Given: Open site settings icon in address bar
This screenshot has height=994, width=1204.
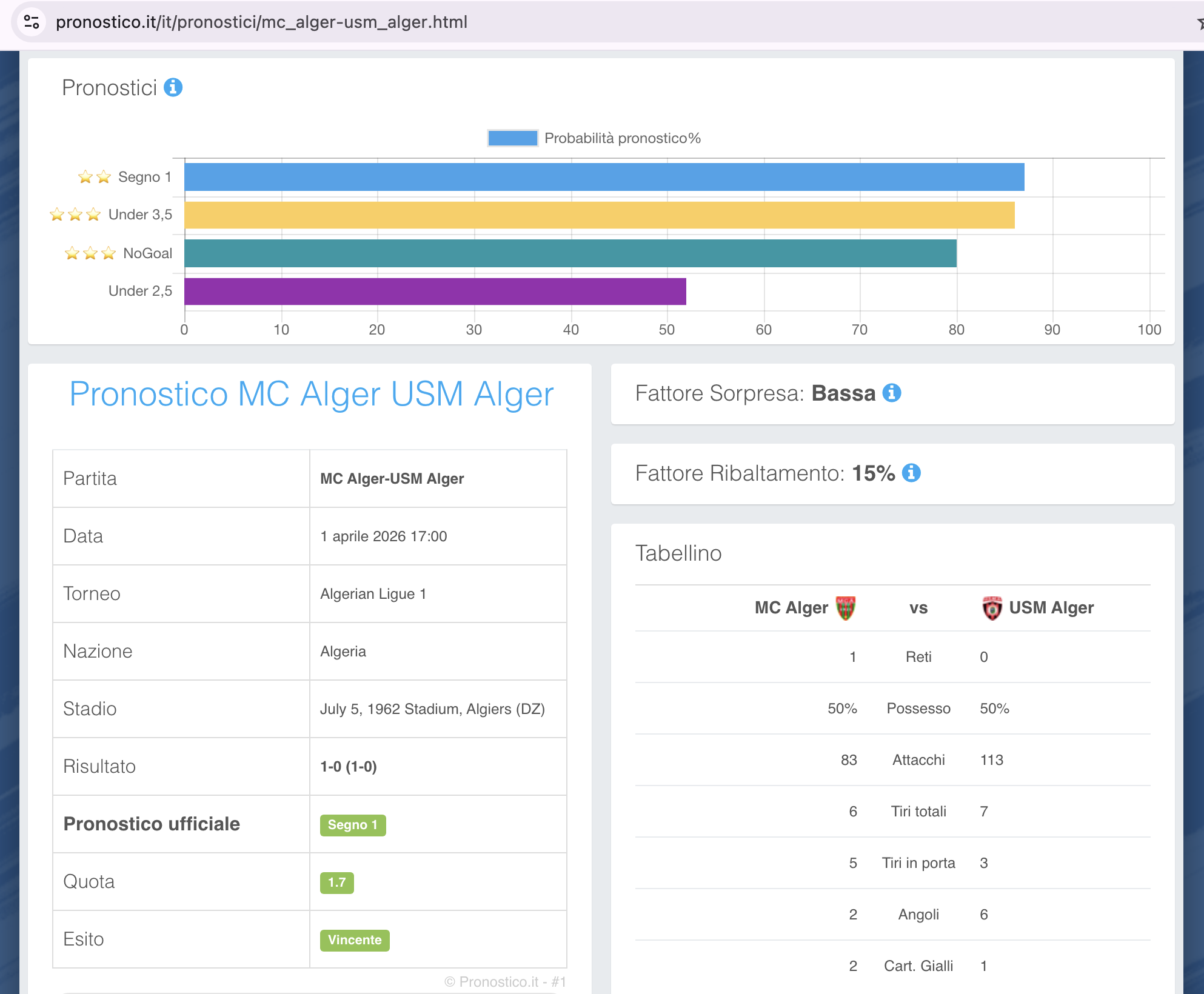Looking at the screenshot, I should pos(32,22).
